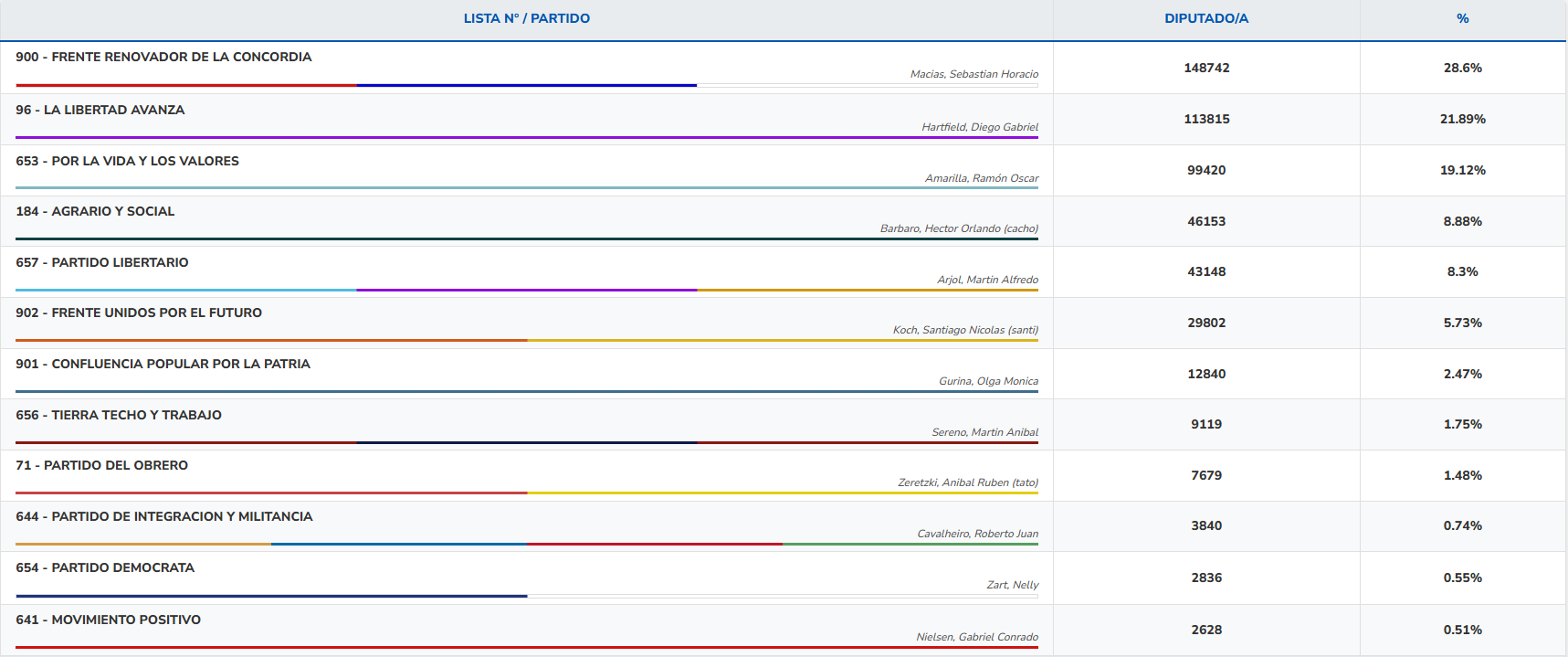Click the green segment of the Integracion y Militancia bar
The height and width of the screenshot is (657, 1568).
[x=910, y=544]
